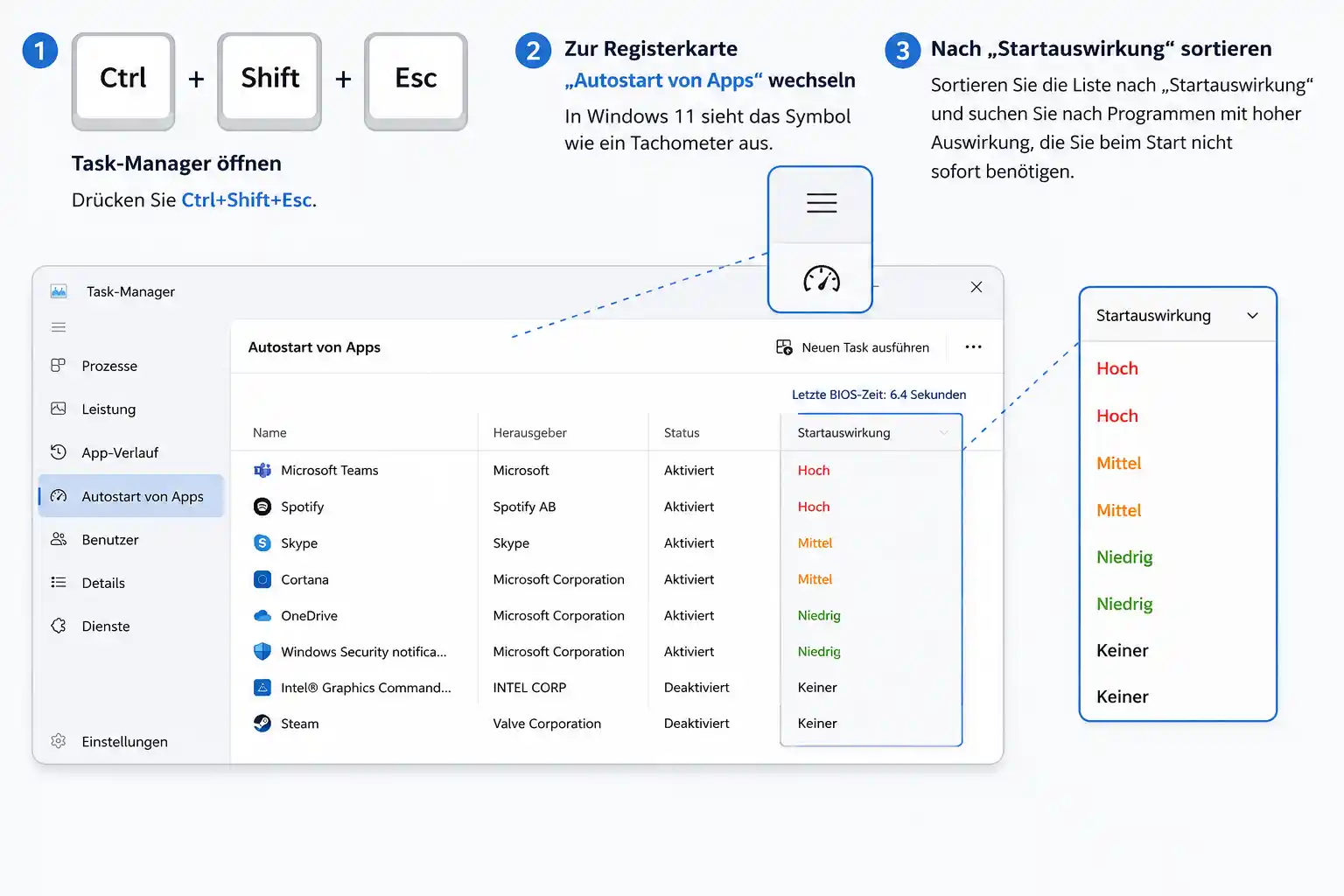1344x896 pixels.
Task: Click the Cortana app icon
Action: [262, 579]
